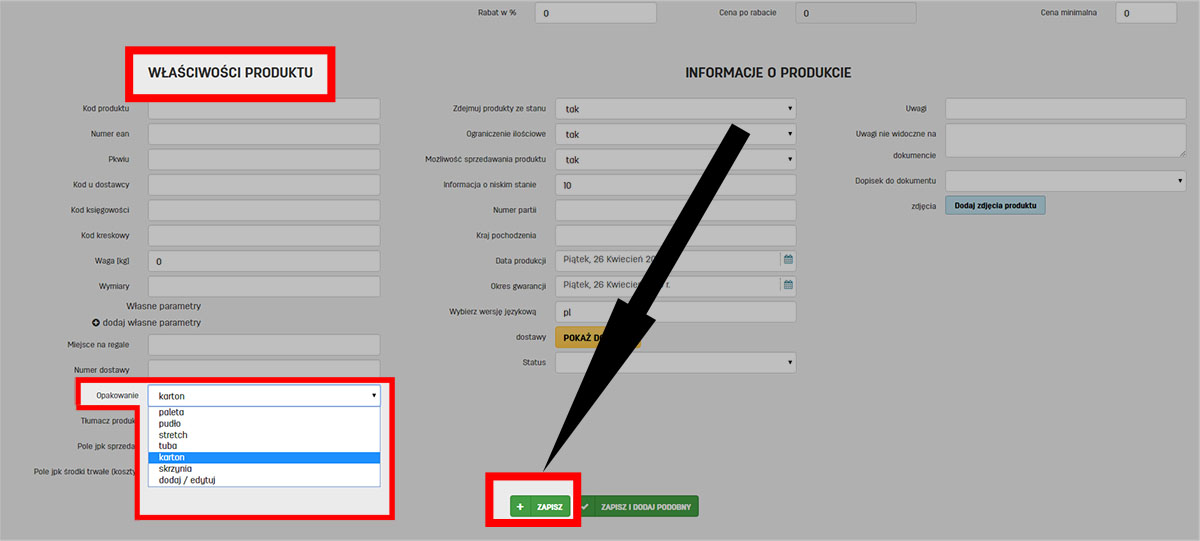Image resolution: width=1200 pixels, height=541 pixels.
Task: Select 'skrzynia' packaging option
Action: pos(175,468)
